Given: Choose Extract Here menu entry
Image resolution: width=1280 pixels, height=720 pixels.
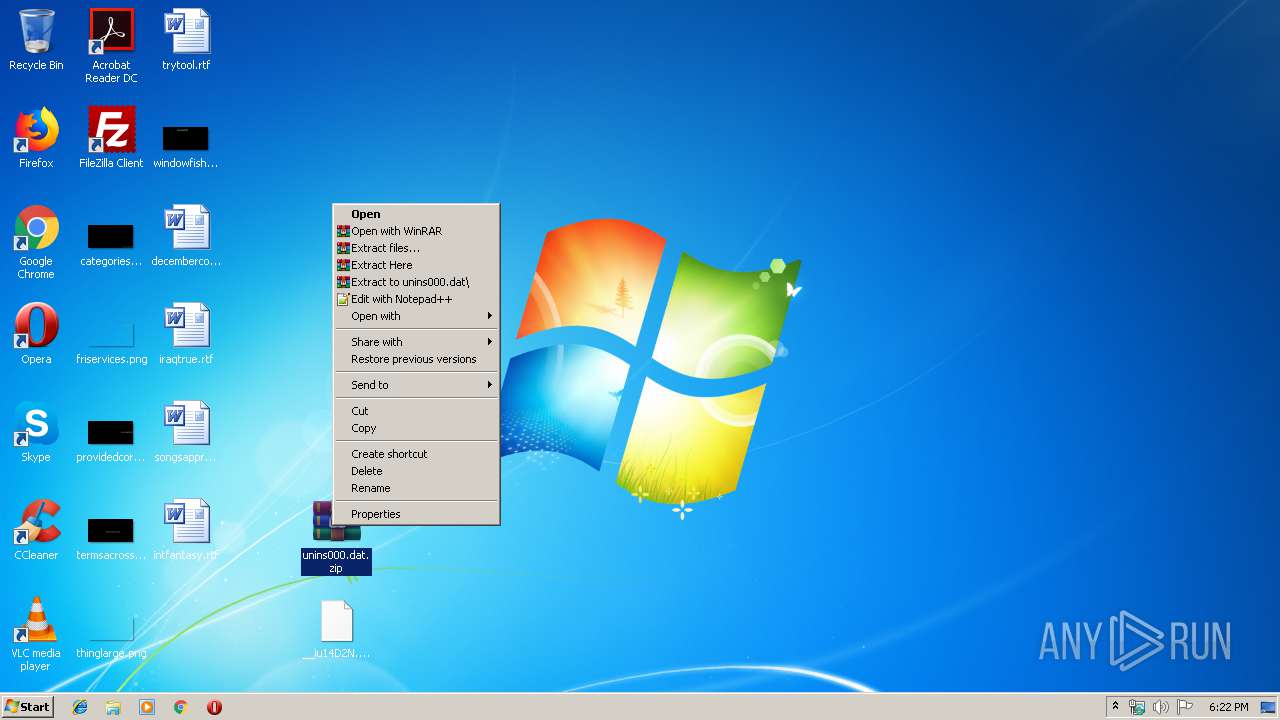Looking at the screenshot, I should tap(416, 265).
